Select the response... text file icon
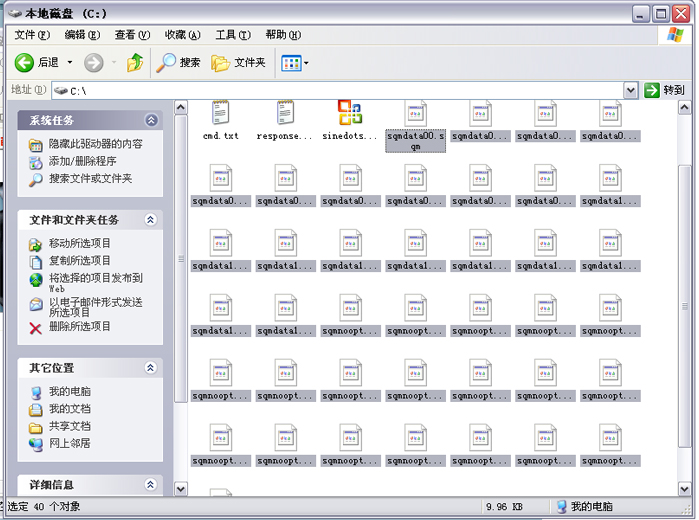The image size is (699, 520). (285, 112)
